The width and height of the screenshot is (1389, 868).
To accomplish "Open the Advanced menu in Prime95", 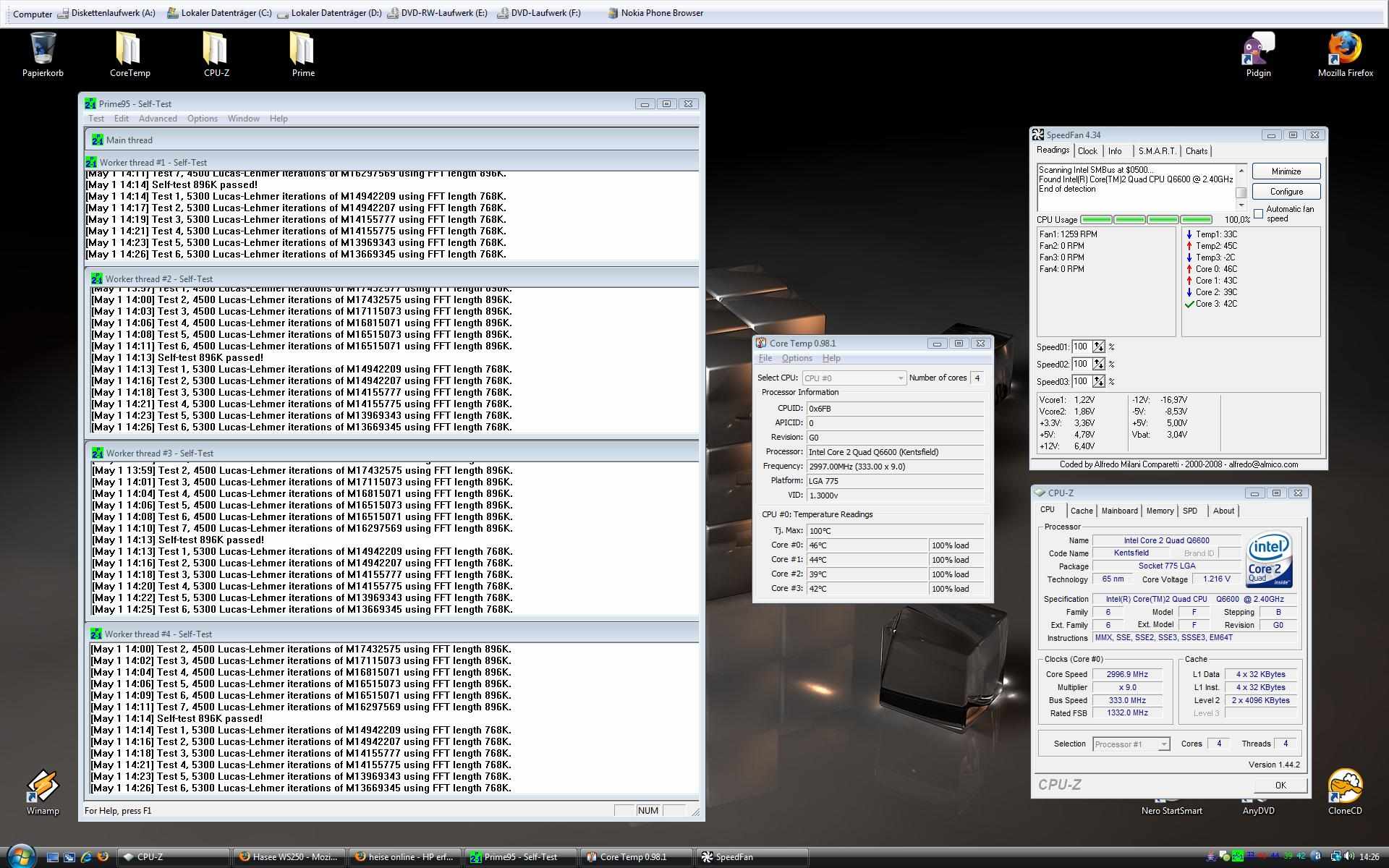I will [158, 119].
